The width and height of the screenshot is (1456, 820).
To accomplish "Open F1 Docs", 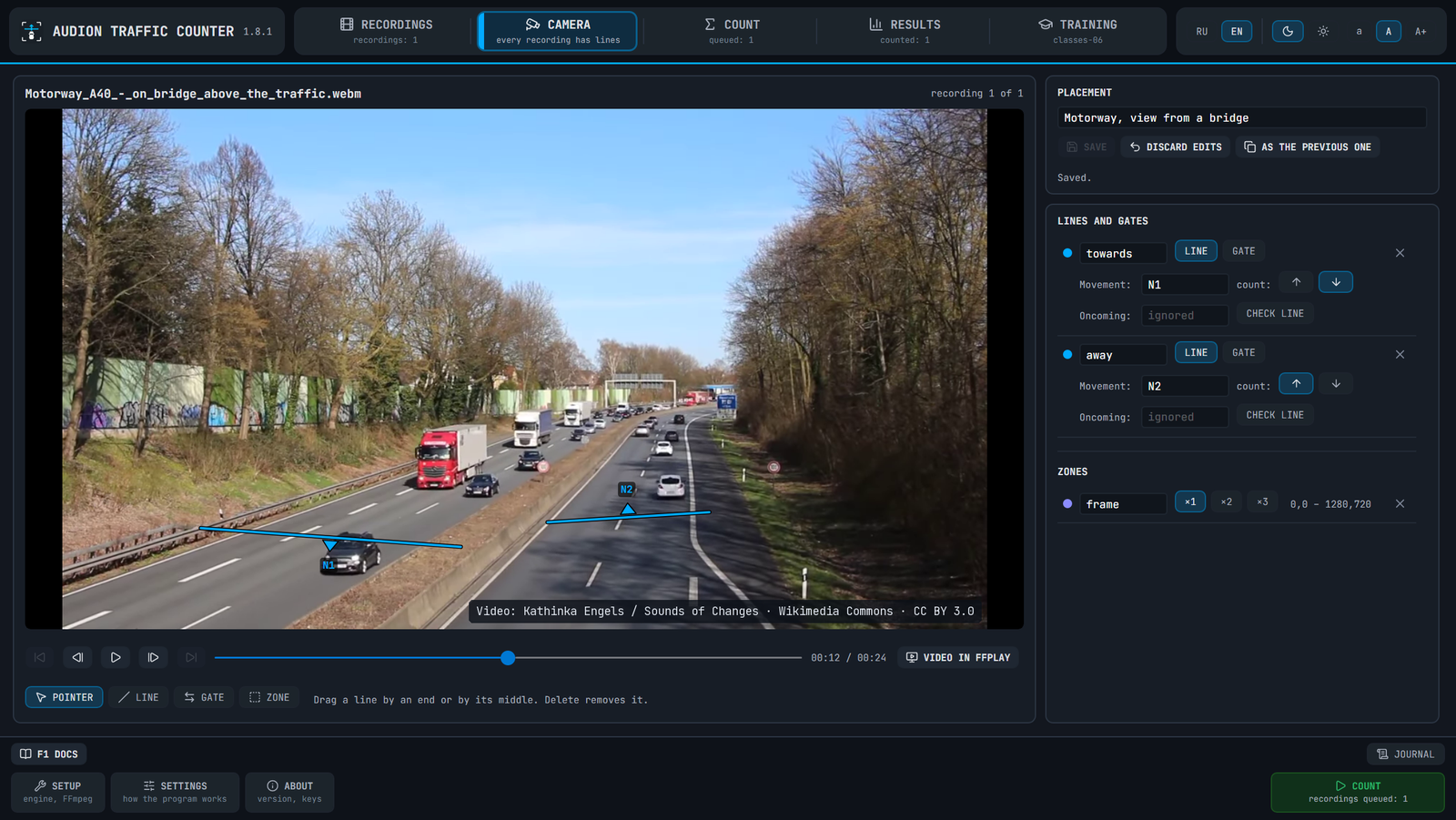I will 49,754.
